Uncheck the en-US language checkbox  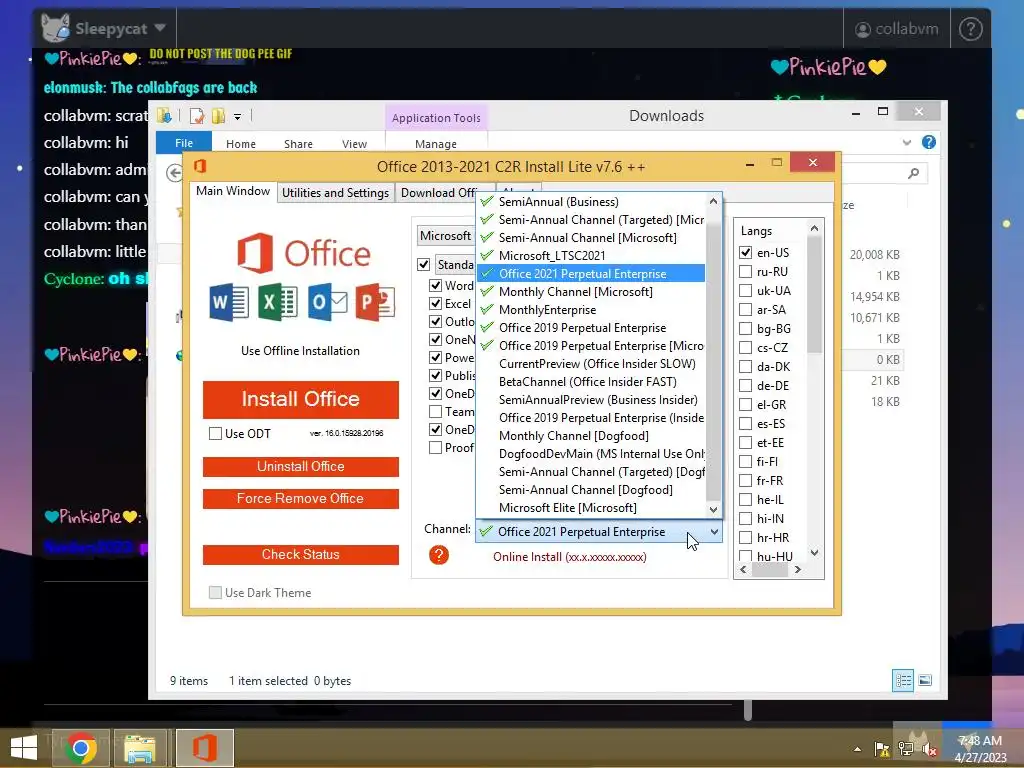point(745,252)
